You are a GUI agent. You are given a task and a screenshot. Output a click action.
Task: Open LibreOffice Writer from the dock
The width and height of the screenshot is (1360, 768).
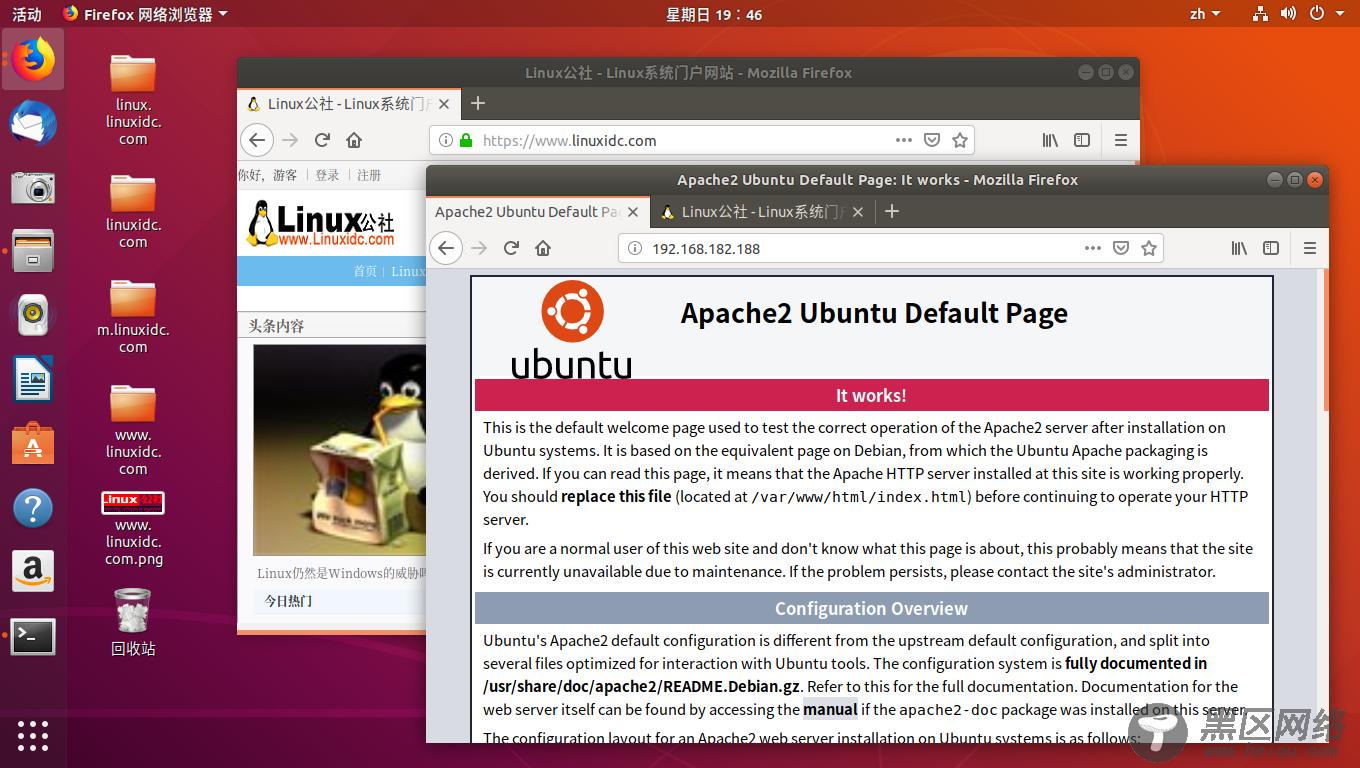(33, 380)
